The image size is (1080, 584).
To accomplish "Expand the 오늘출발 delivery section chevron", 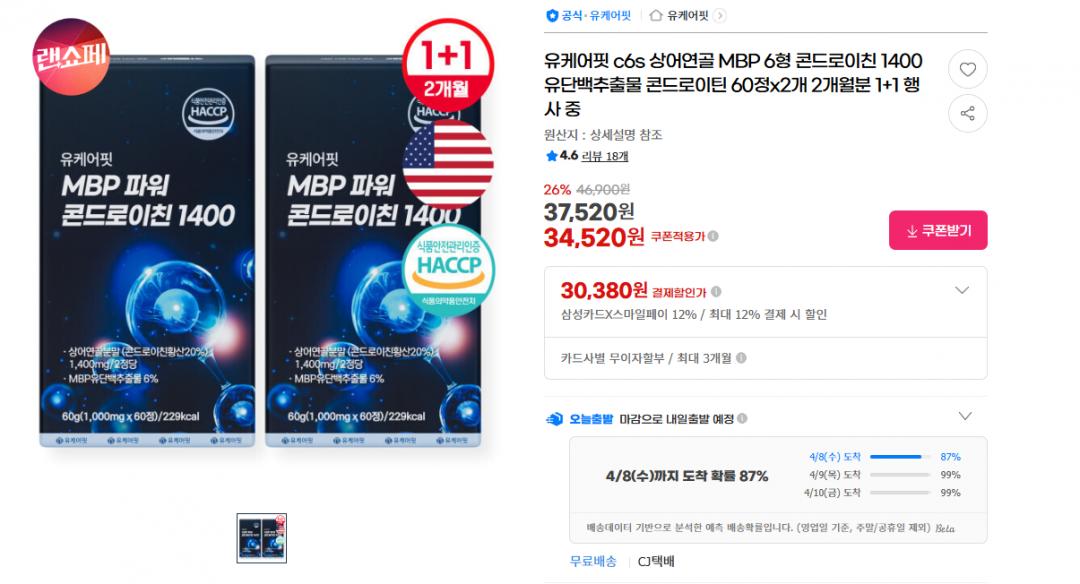I will click(x=965, y=417).
